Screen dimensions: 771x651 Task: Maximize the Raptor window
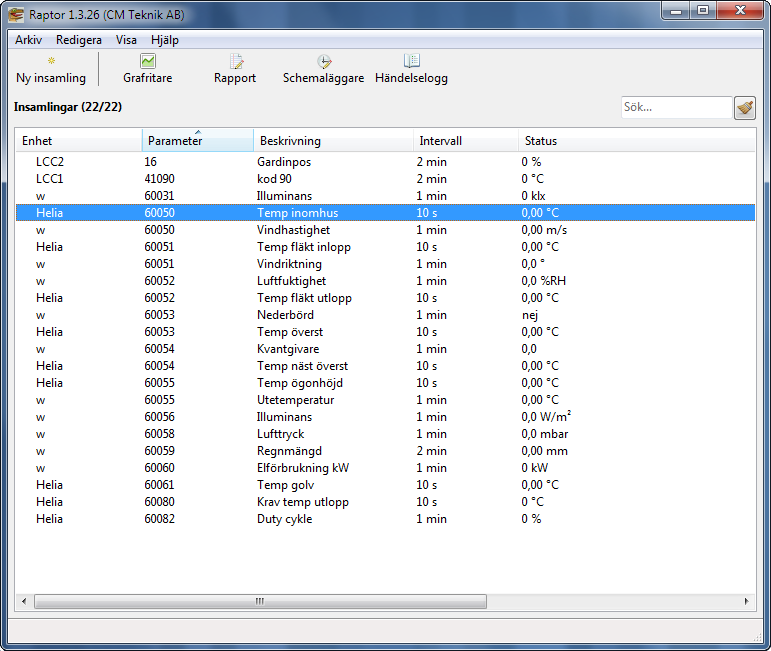click(703, 11)
